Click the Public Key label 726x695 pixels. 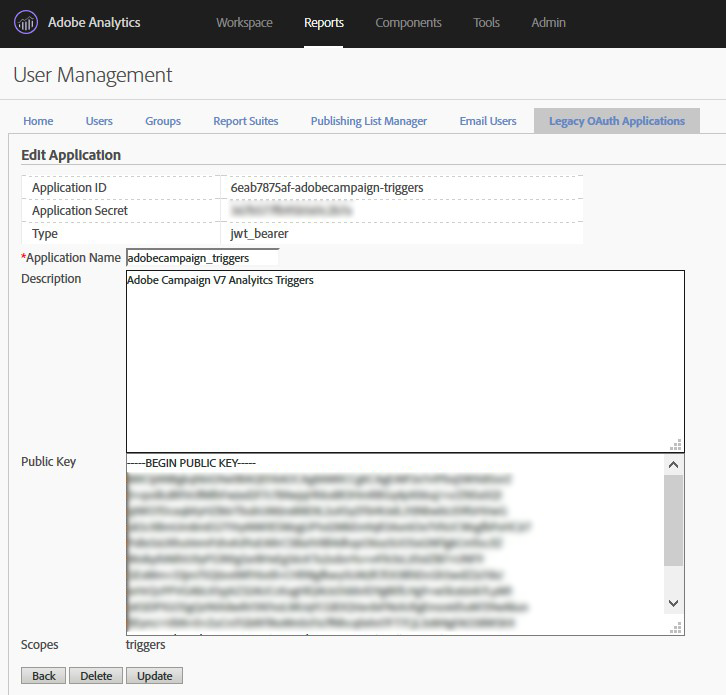[x=49, y=462]
